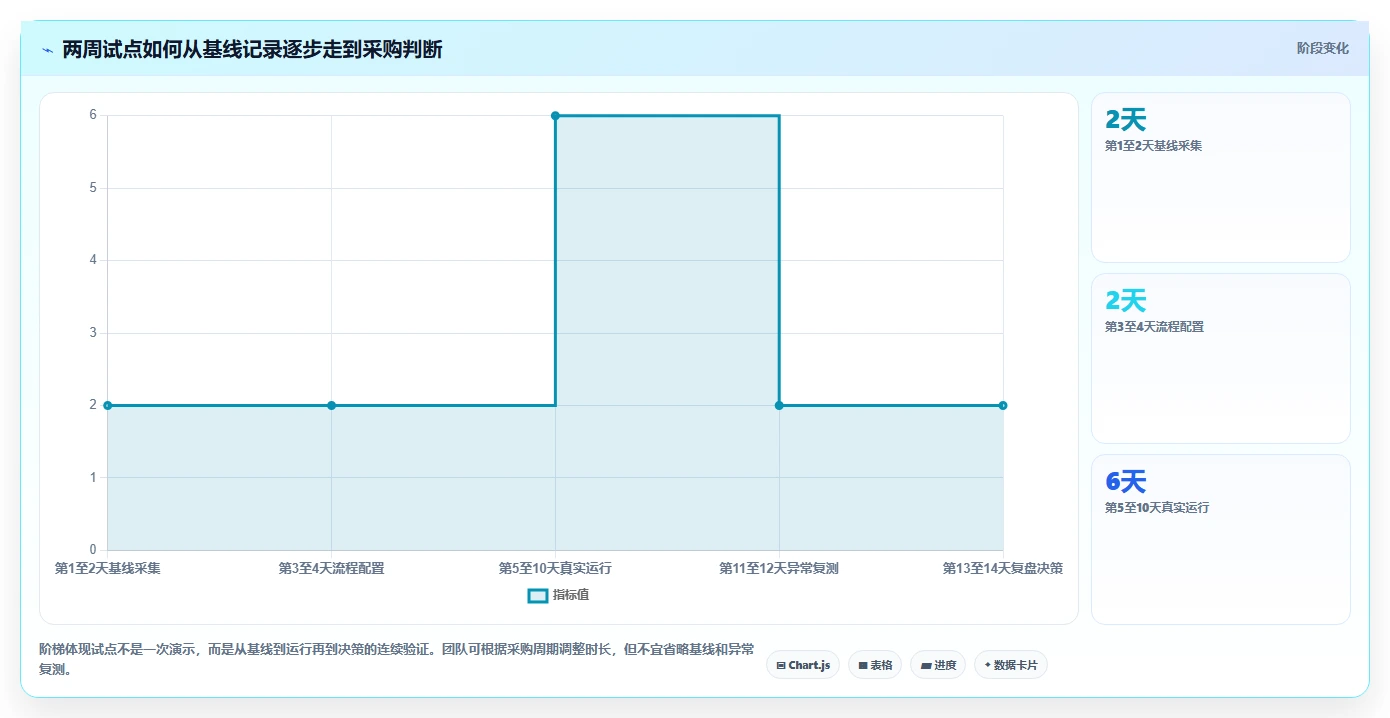The width and height of the screenshot is (1390, 718).
Task: Click the x-axis label 第11至12天异常复测
Action: [779, 568]
